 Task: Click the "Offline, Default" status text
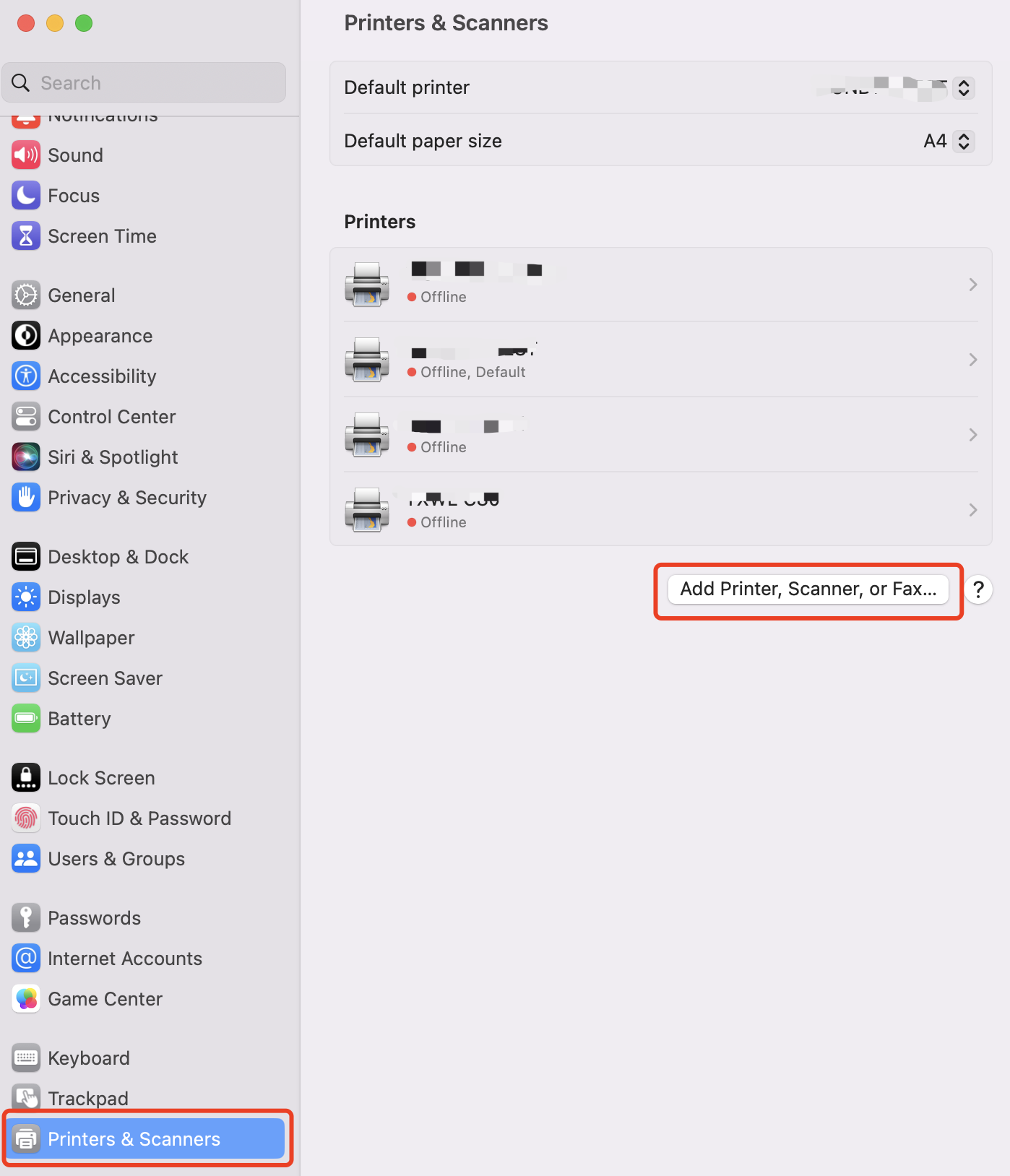(473, 372)
